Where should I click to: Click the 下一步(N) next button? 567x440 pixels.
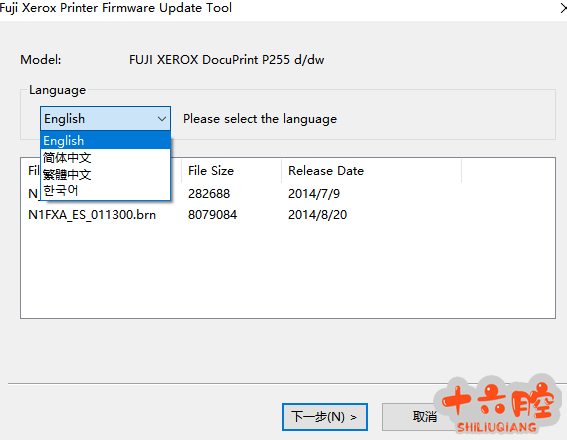tap(325, 417)
